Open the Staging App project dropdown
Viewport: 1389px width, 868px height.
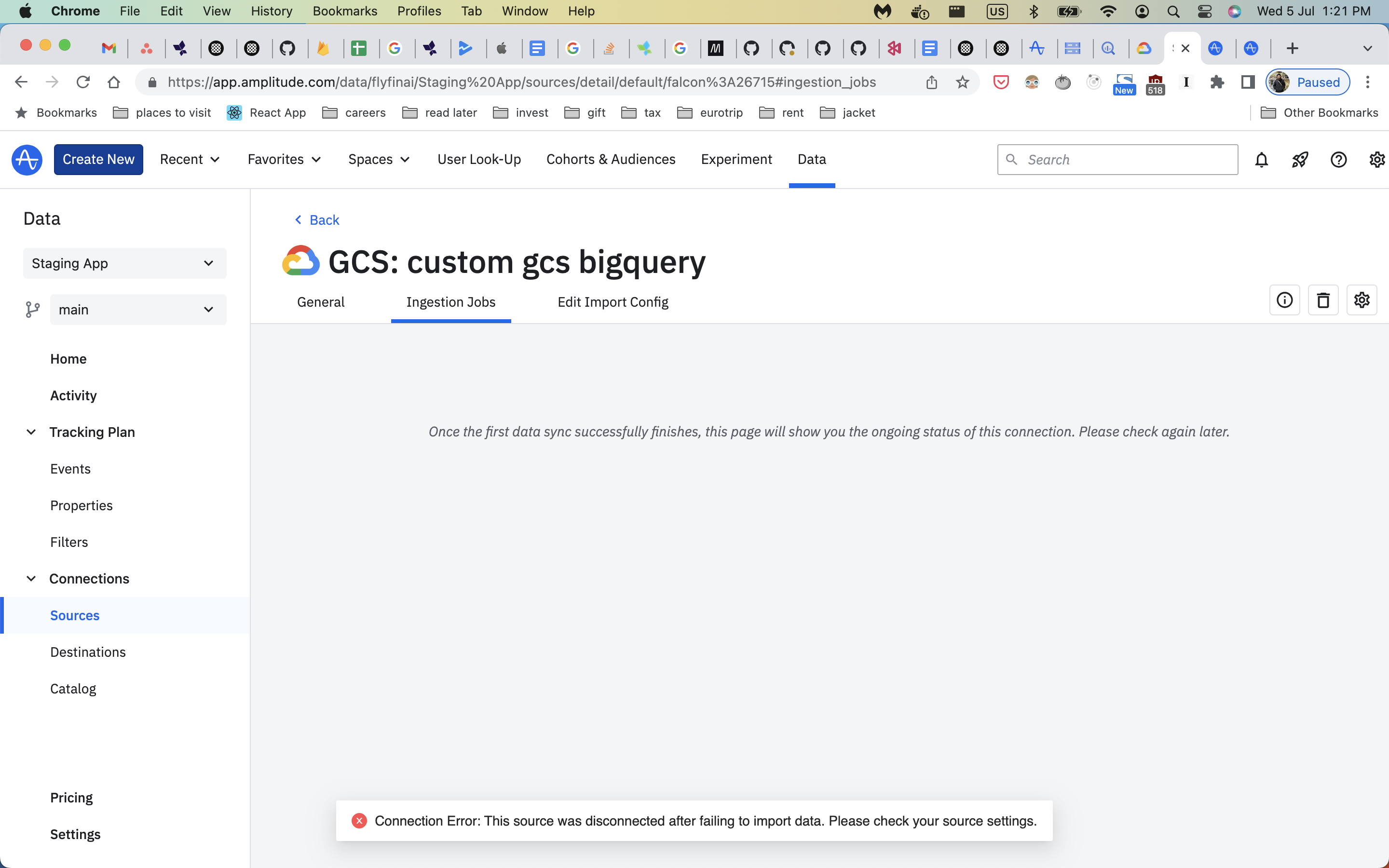click(124, 263)
